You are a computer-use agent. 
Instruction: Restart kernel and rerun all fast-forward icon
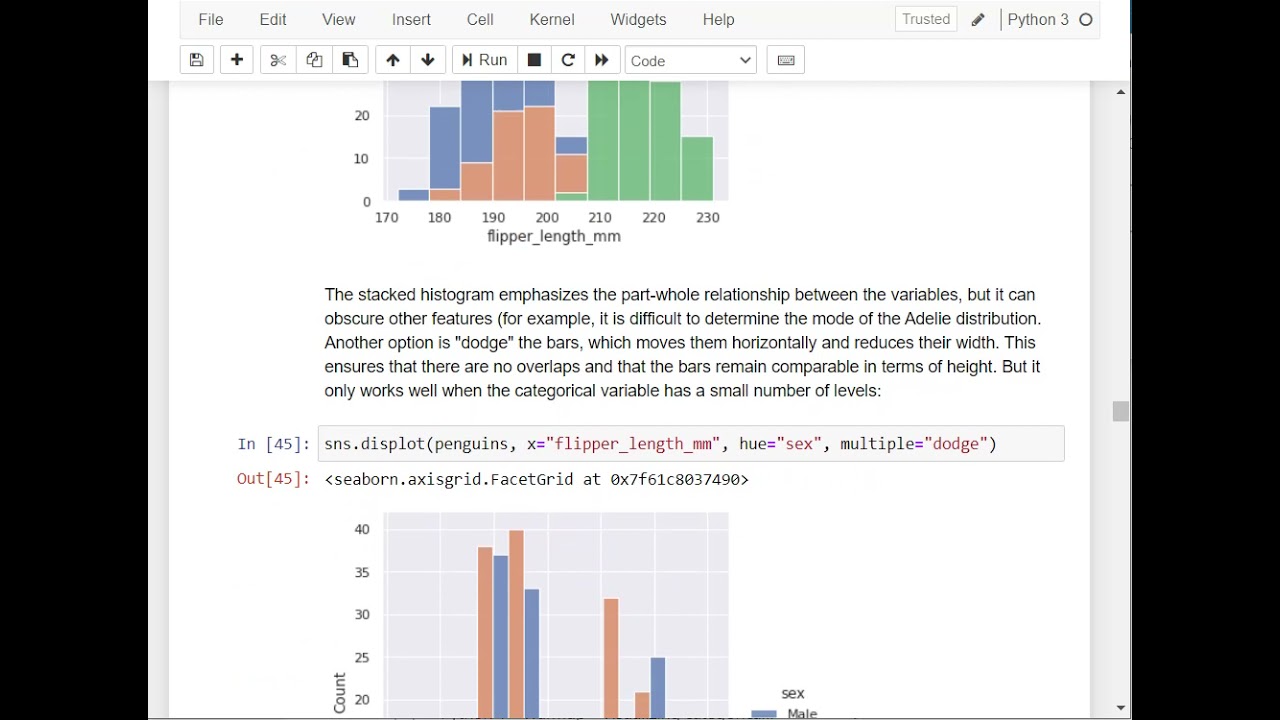[602, 60]
